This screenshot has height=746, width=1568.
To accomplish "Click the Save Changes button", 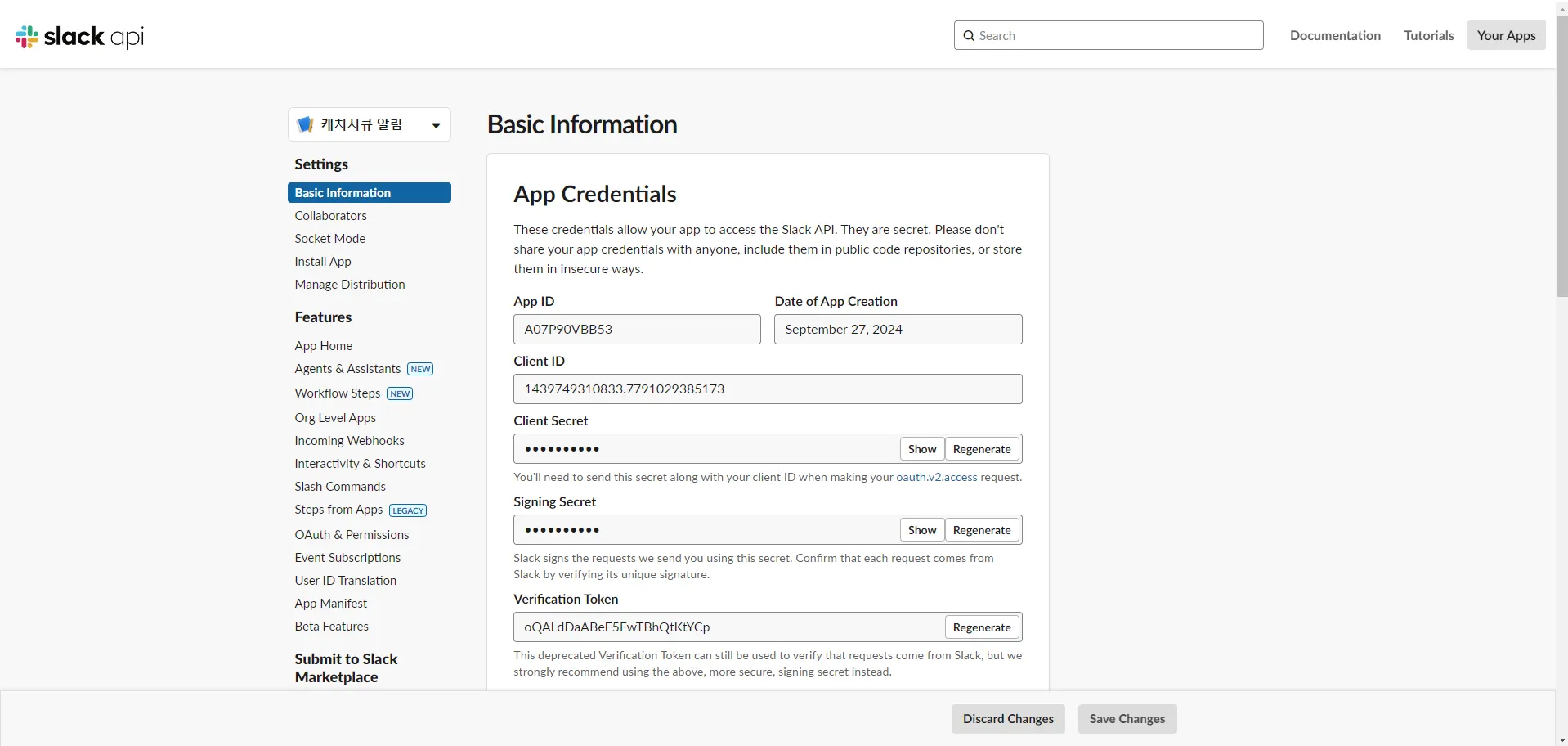I will point(1127,719).
